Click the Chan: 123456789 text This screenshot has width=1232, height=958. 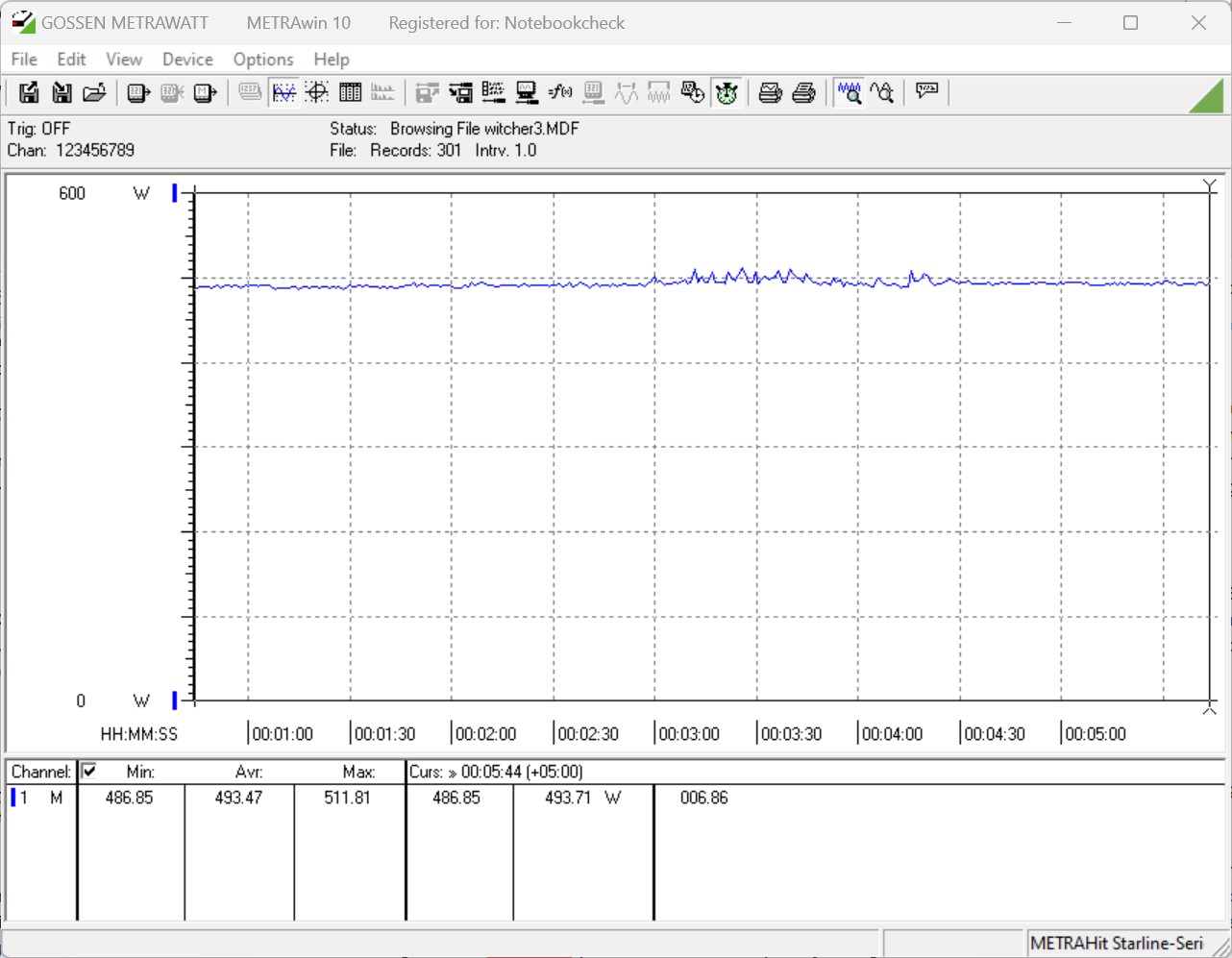[x=71, y=150]
